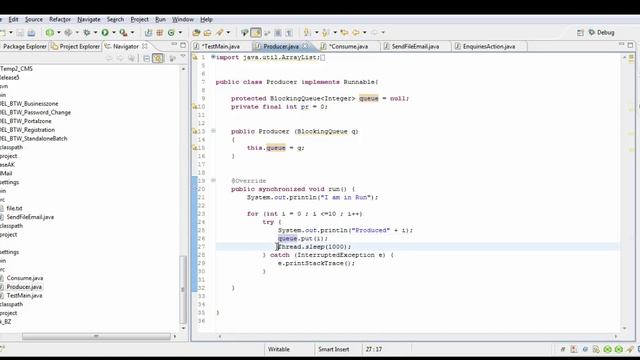Switch to the Consume.java editor tab
Image resolution: width=640 pixels, height=360 pixels.
point(348,47)
